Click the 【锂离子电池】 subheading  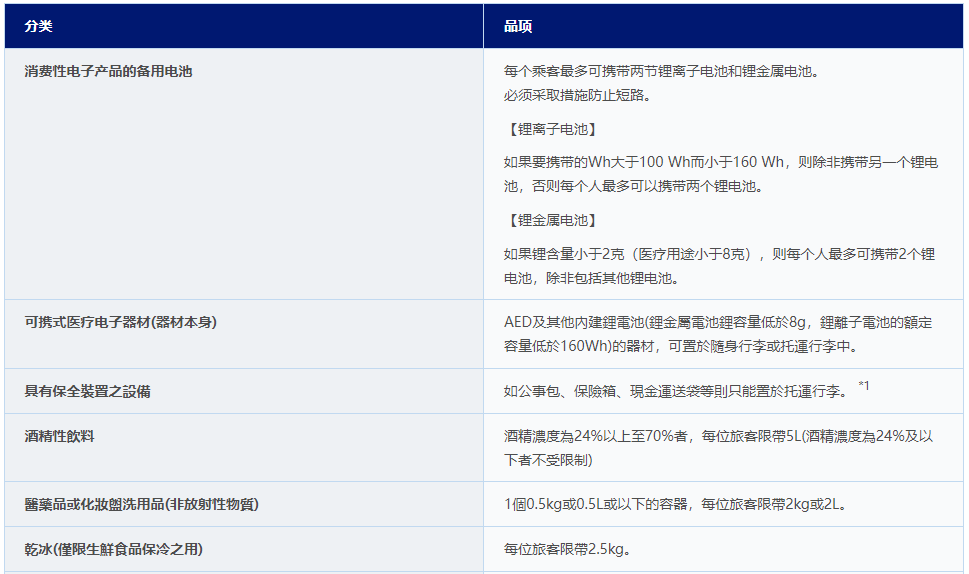tap(552, 129)
